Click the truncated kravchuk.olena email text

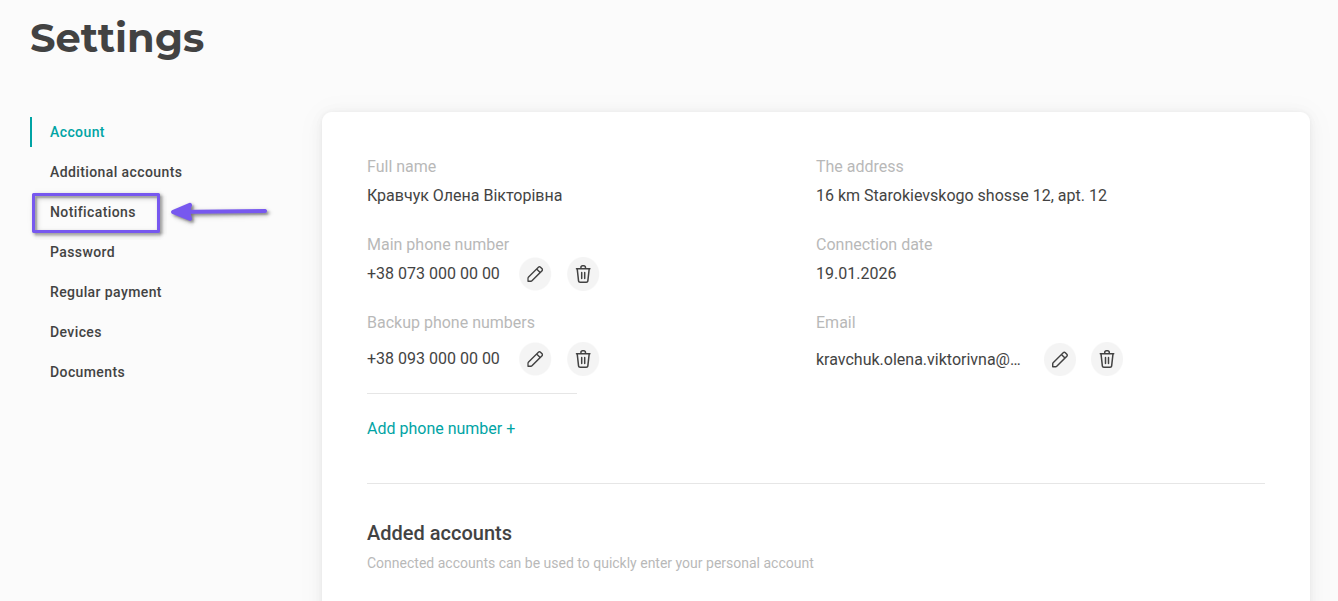918,359
